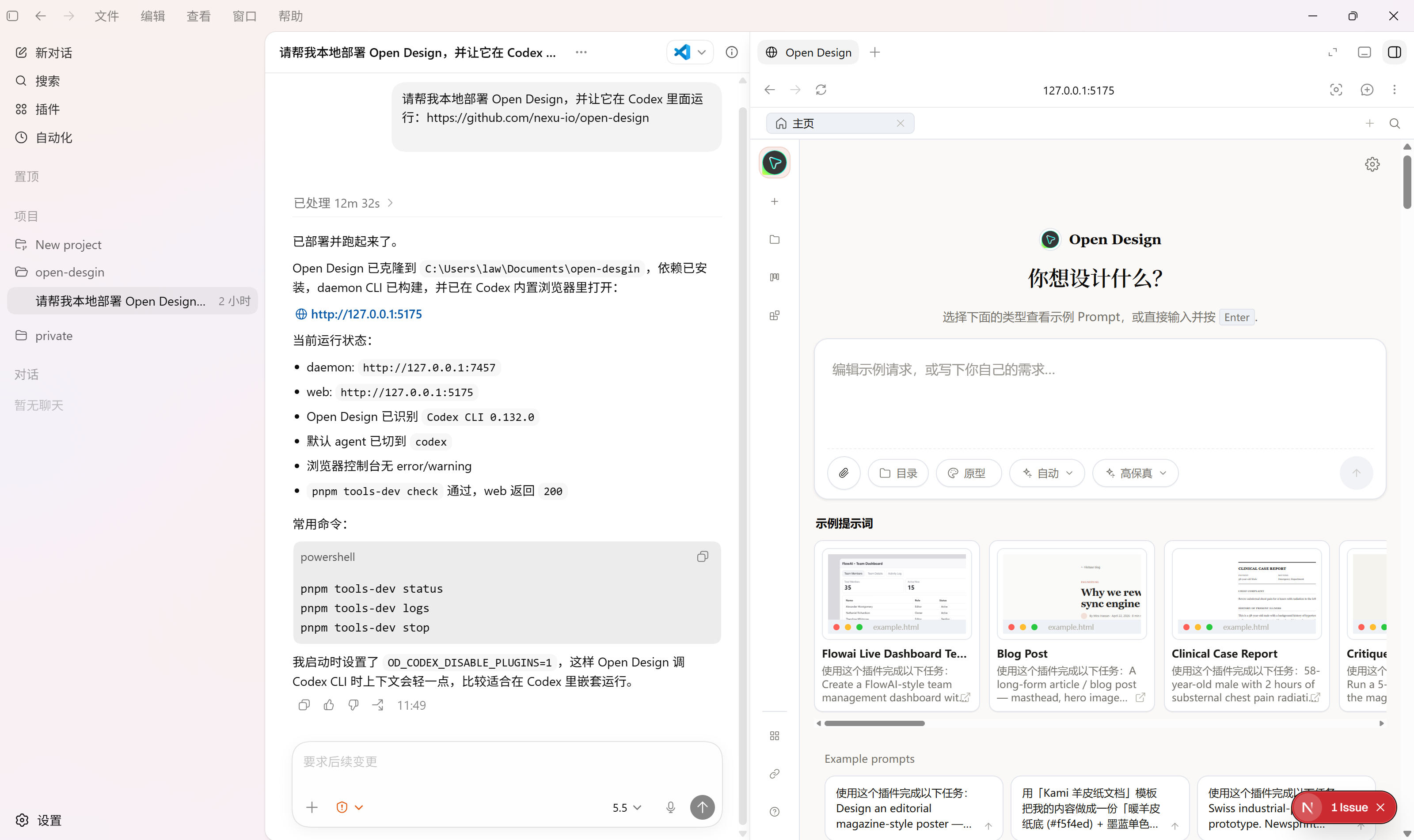Screen dimensions: 1414x840
Task: Open the 文件 menu
Action: tap(106, 16)
